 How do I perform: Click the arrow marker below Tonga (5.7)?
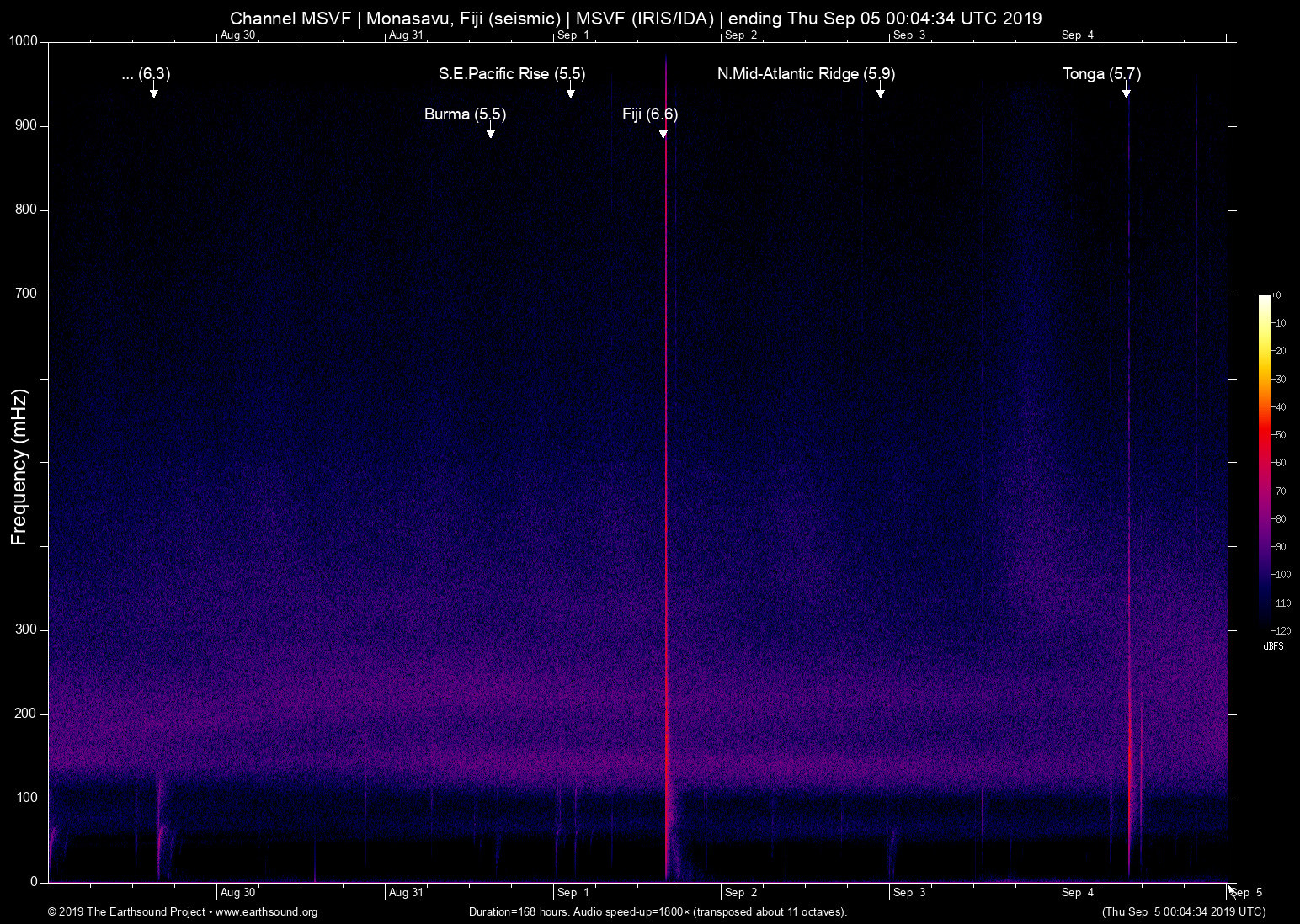[1126, 93]
